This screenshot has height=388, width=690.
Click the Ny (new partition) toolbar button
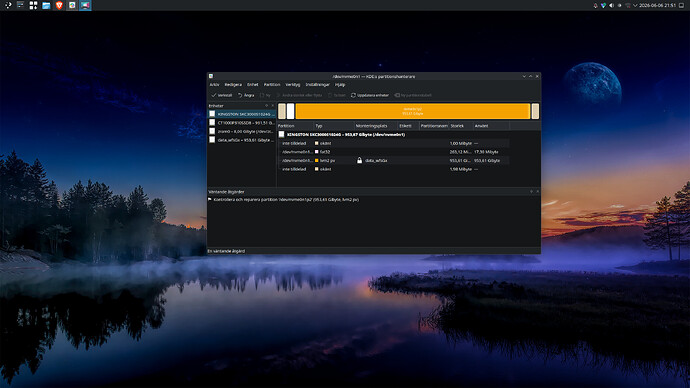pyautogui.click(x=265, y=95)
